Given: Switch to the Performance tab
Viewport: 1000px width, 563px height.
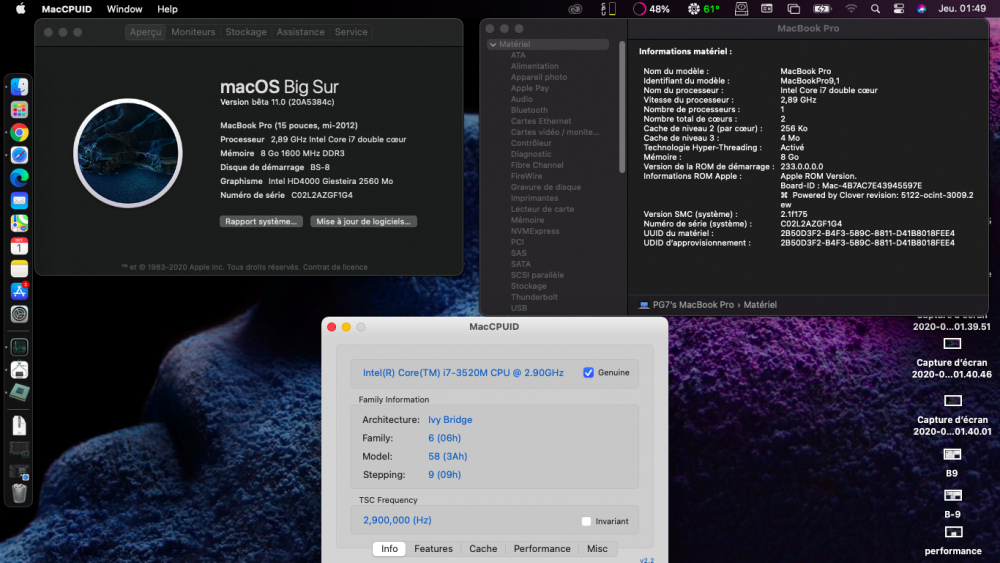Looking at the screenshot, I should click(x=542, y=548).
